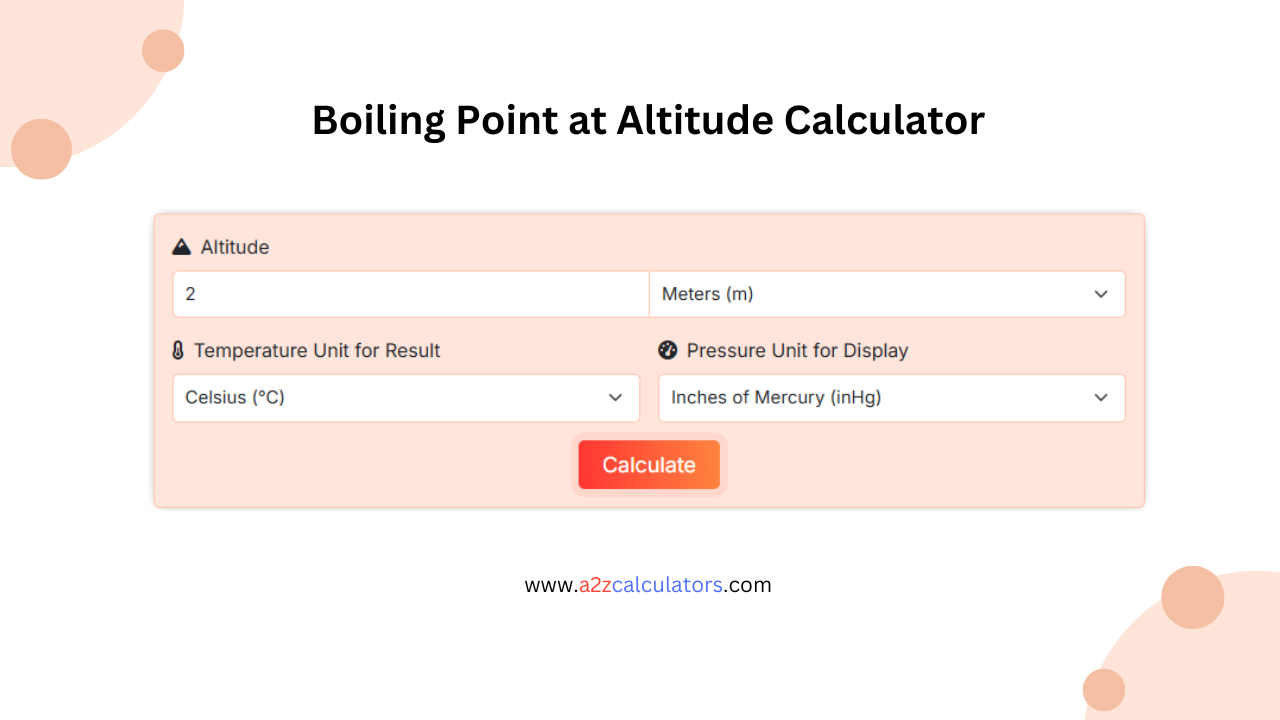1280x720 pixels.
Task: Click the chevron on the Celsius selector
Action: tap(615, 398)
